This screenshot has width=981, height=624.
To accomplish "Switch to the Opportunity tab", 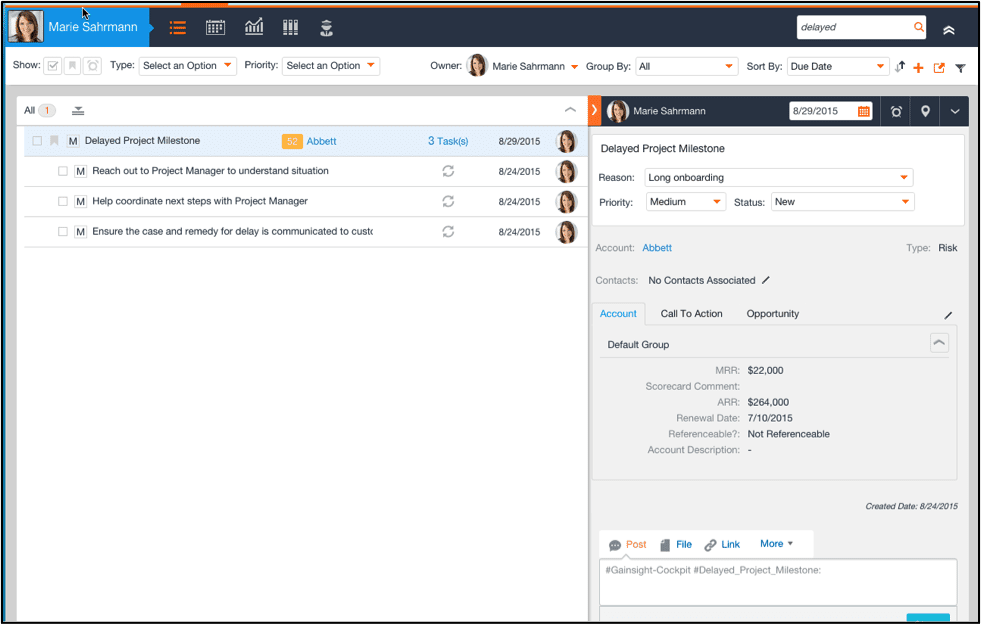I will click(772, 314).
